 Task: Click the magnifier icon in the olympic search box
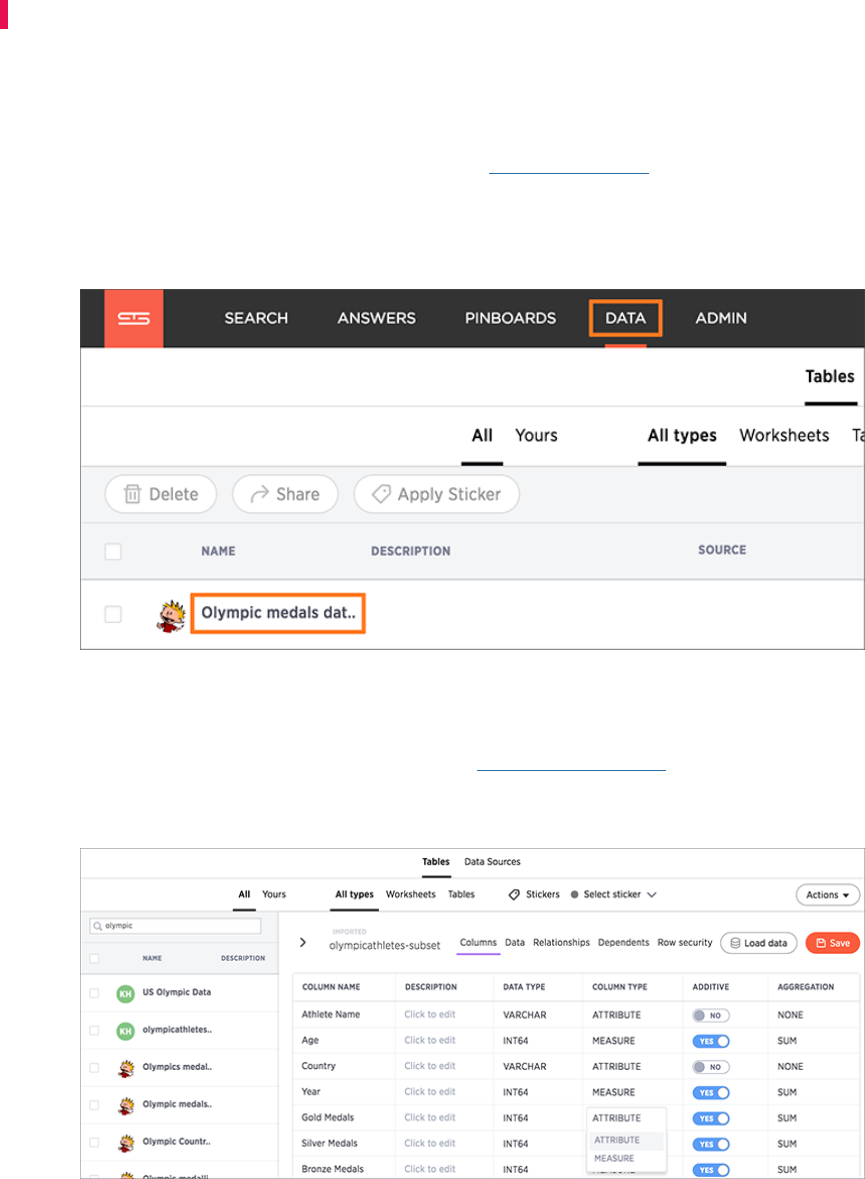coord(98,926)
